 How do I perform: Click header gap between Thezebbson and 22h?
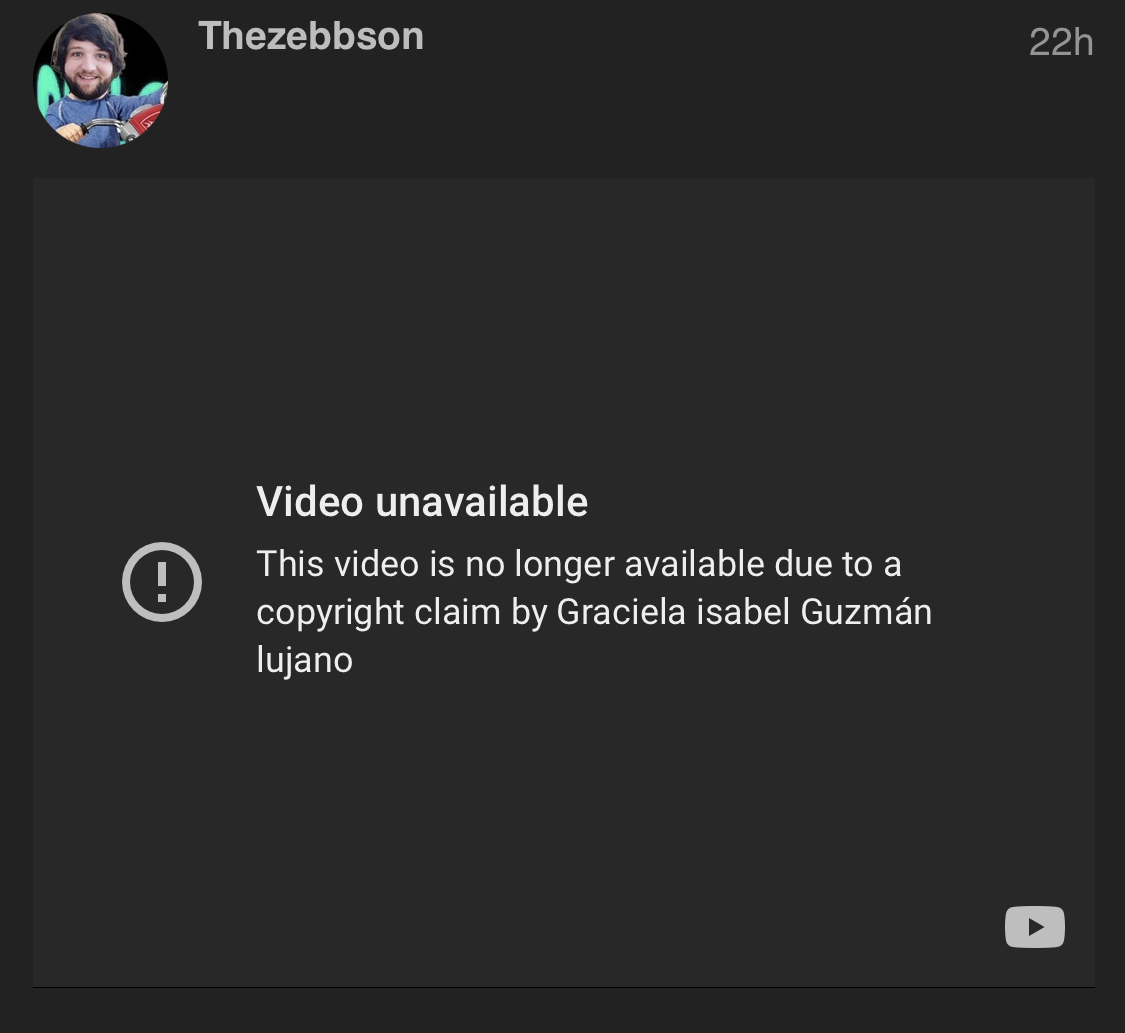[x=725, y=39]
